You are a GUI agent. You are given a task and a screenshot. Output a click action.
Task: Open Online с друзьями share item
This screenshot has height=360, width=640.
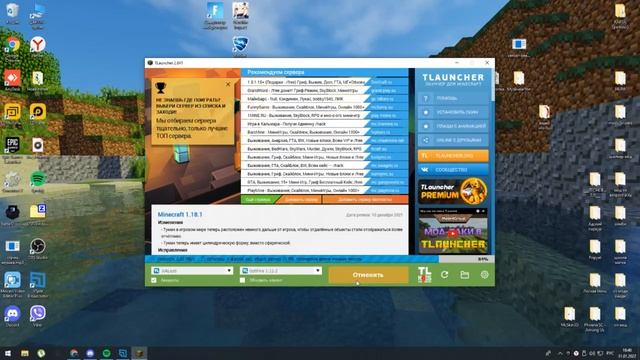(453, 140)
